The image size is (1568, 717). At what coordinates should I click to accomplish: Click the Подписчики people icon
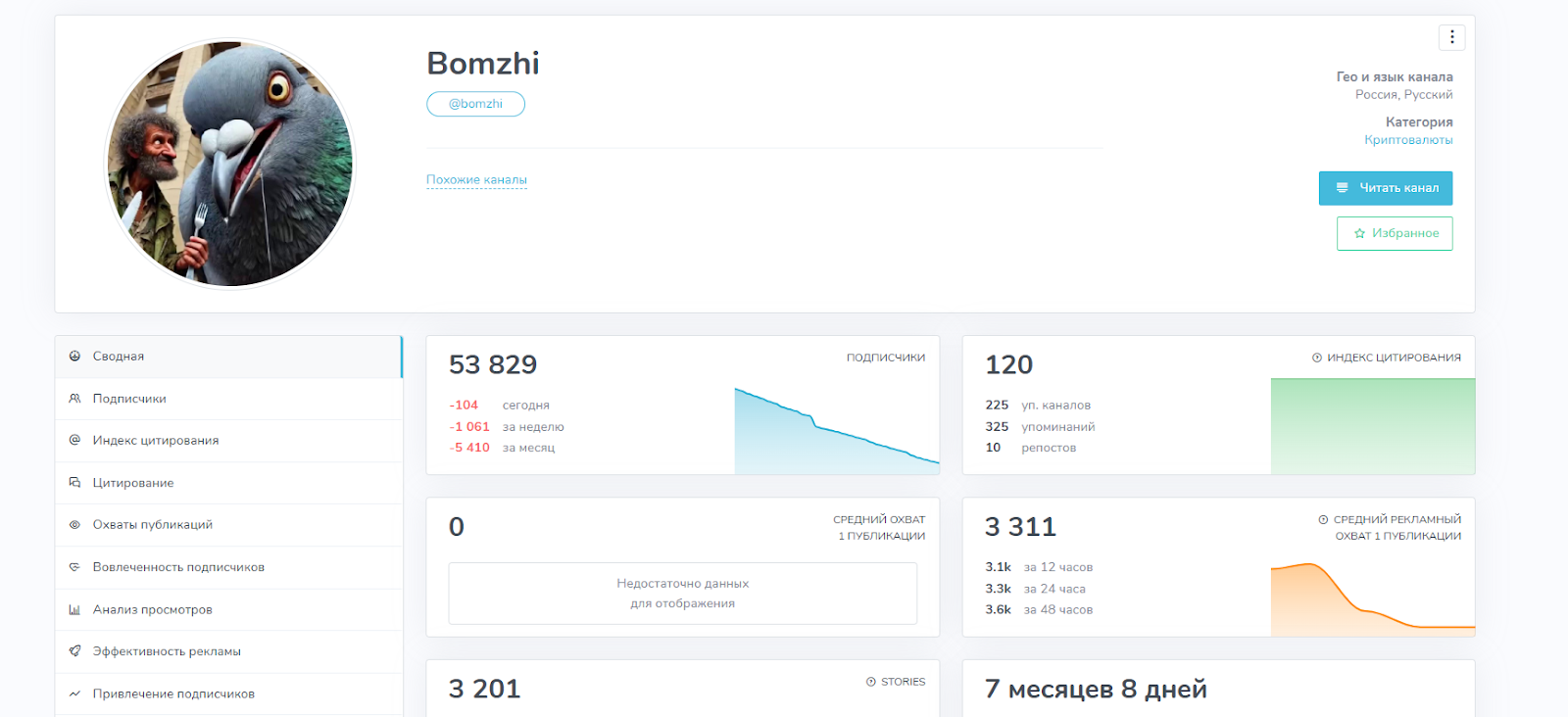click(x=74, y=399)
